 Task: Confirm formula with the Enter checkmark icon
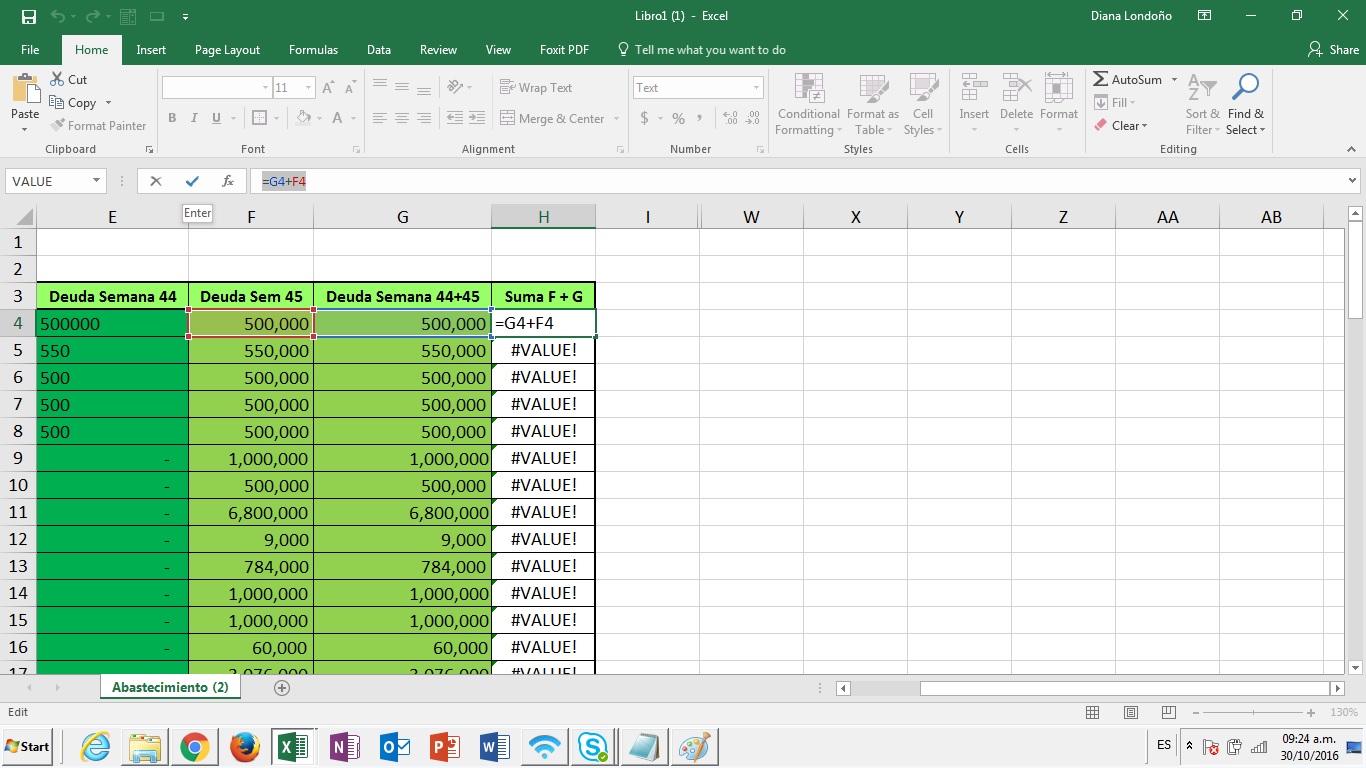[191, 181]
